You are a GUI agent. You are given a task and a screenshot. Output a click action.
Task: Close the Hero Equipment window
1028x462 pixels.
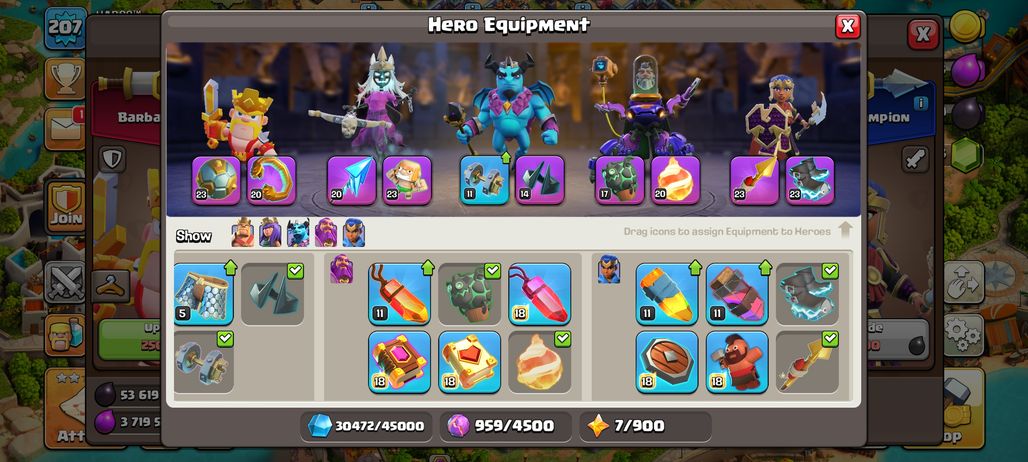click(x=847, y=26)
